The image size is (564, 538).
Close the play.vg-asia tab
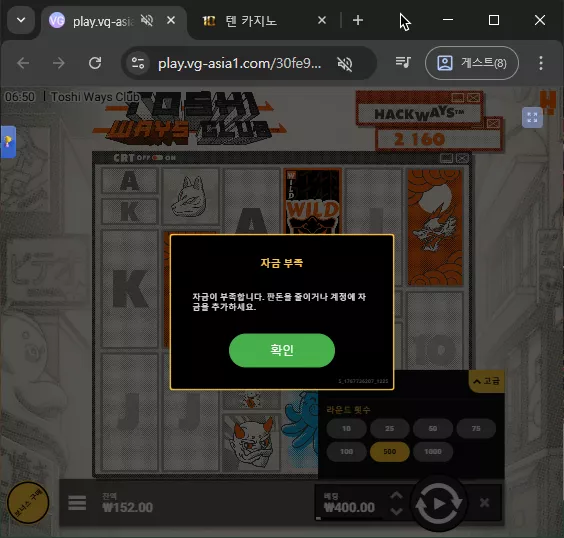(171, 20)
